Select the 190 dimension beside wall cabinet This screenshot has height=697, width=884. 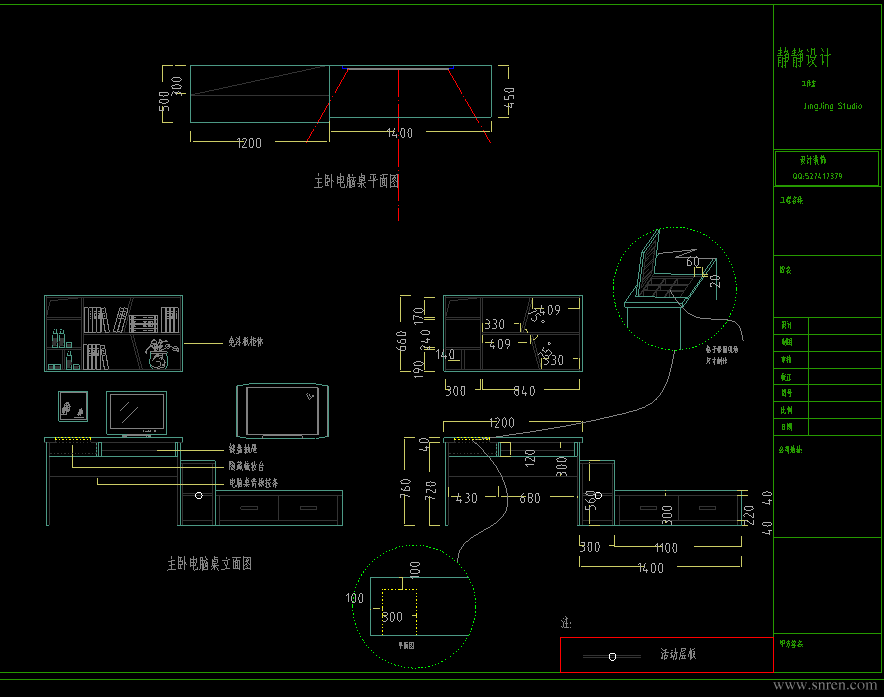pos(418,369)
